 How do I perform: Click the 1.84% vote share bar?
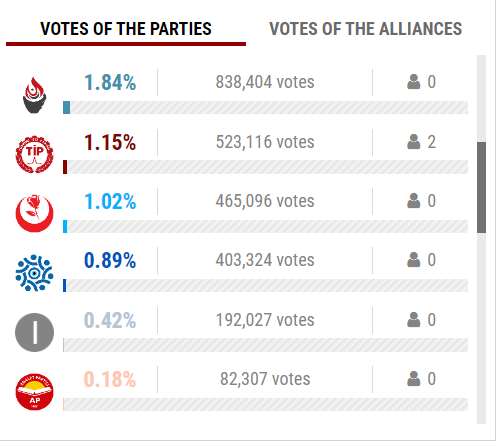(265, 107)
